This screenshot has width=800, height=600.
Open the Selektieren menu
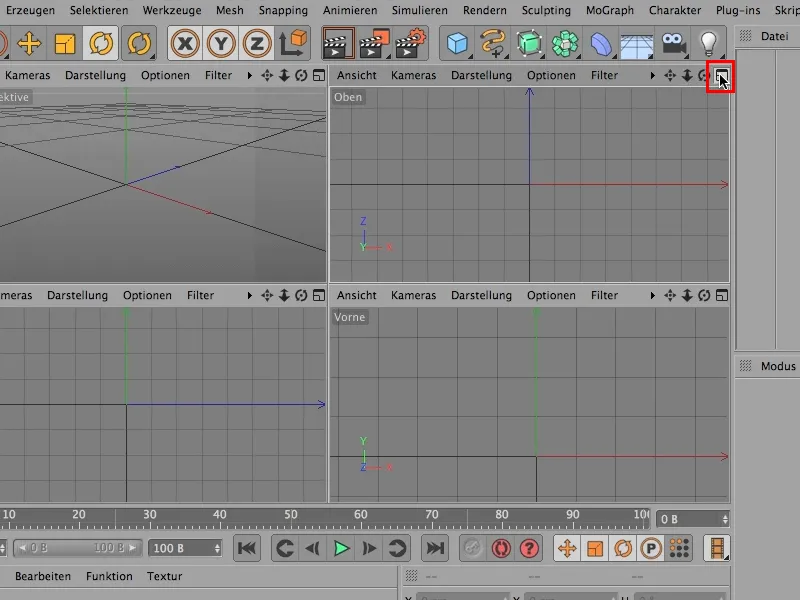pyautogui.click(x=99, y=10)
